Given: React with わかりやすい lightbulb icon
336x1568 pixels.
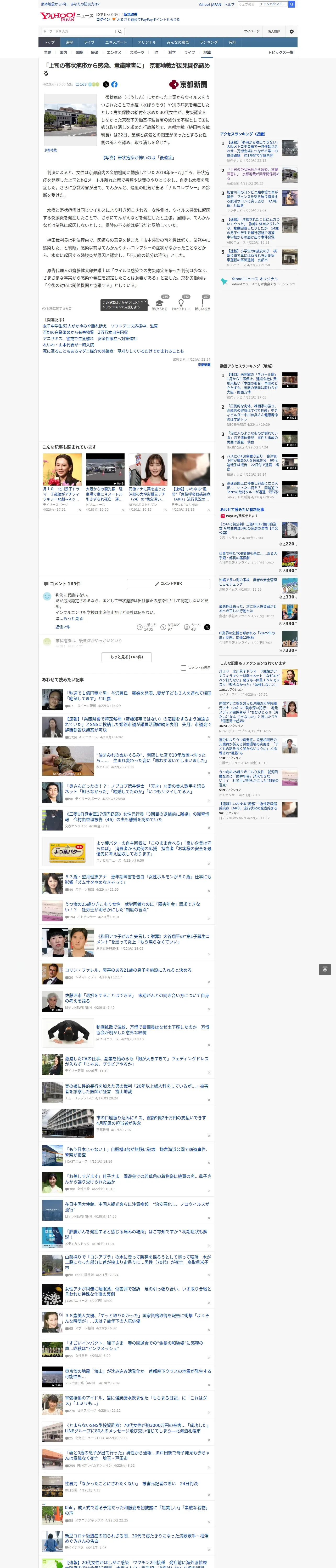Looking at the screenshot, I should click(x=181, y=304).
